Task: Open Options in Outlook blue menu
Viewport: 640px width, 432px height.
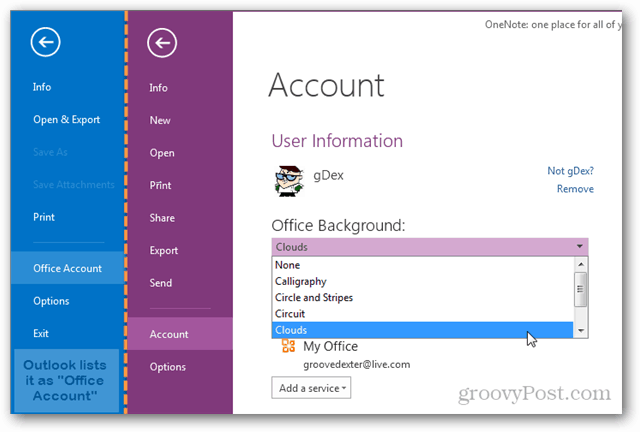Action: click(x=51, y=301)
